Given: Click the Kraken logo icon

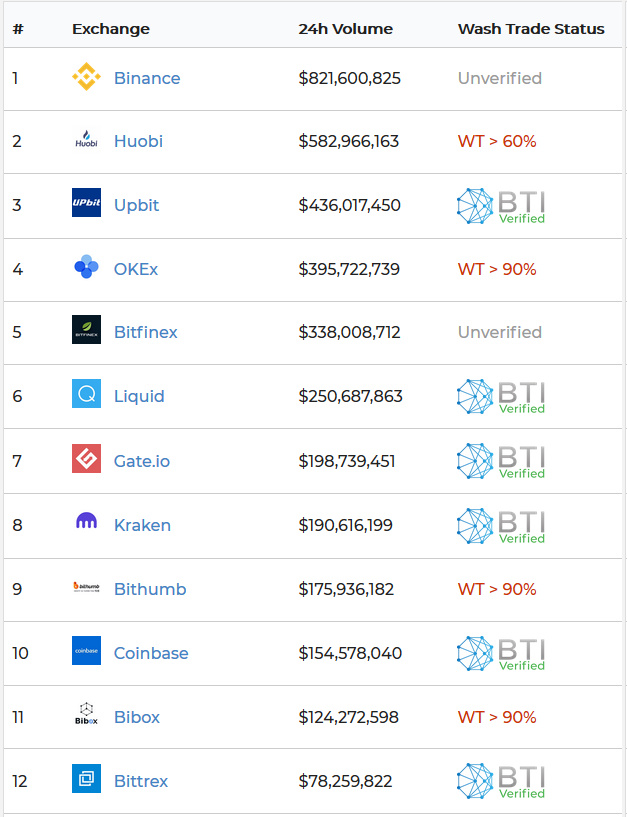Looking at the screenshot, I should coord(86,523).
